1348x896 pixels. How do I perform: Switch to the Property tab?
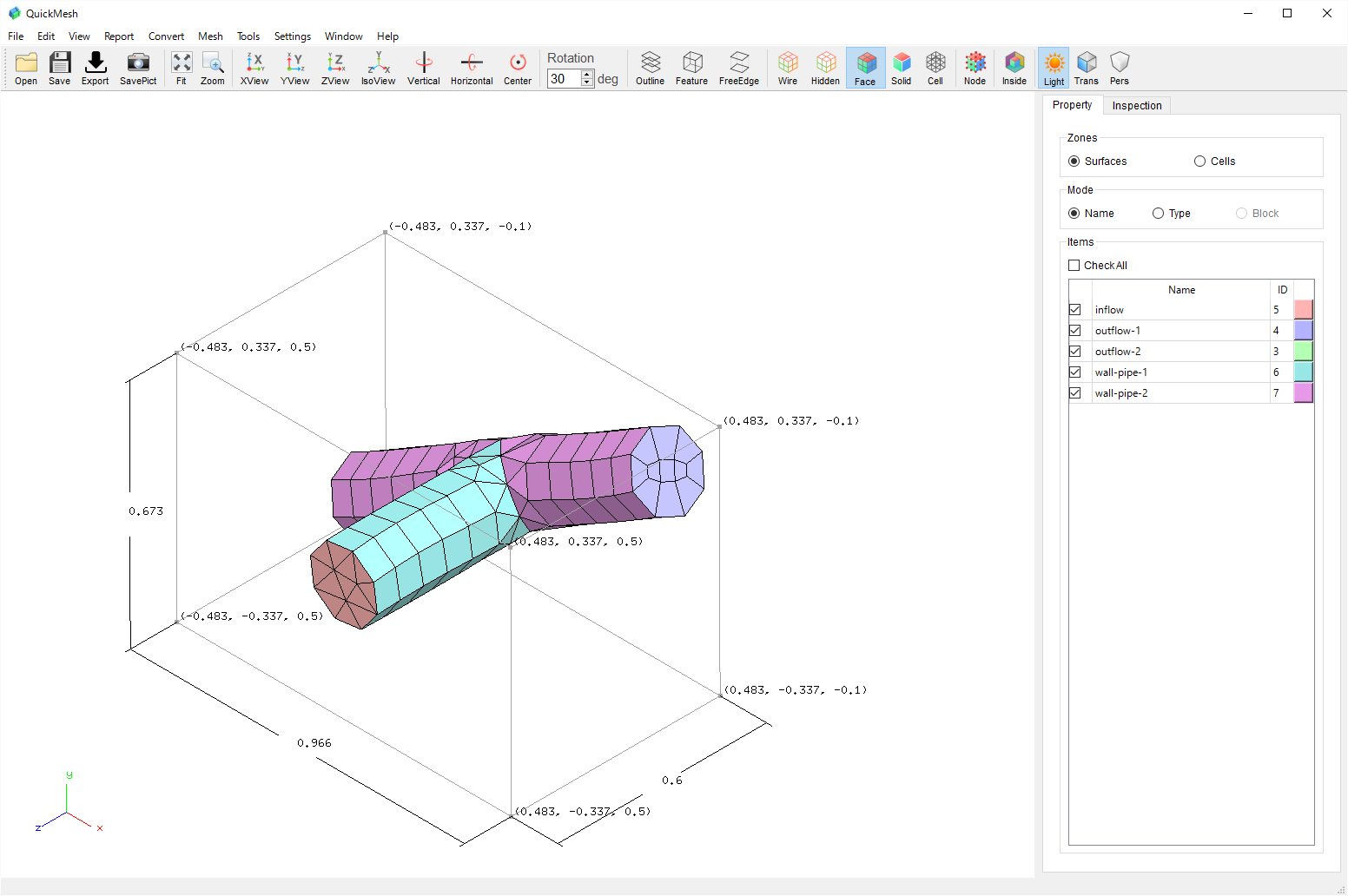click(x=1073, y=105)
